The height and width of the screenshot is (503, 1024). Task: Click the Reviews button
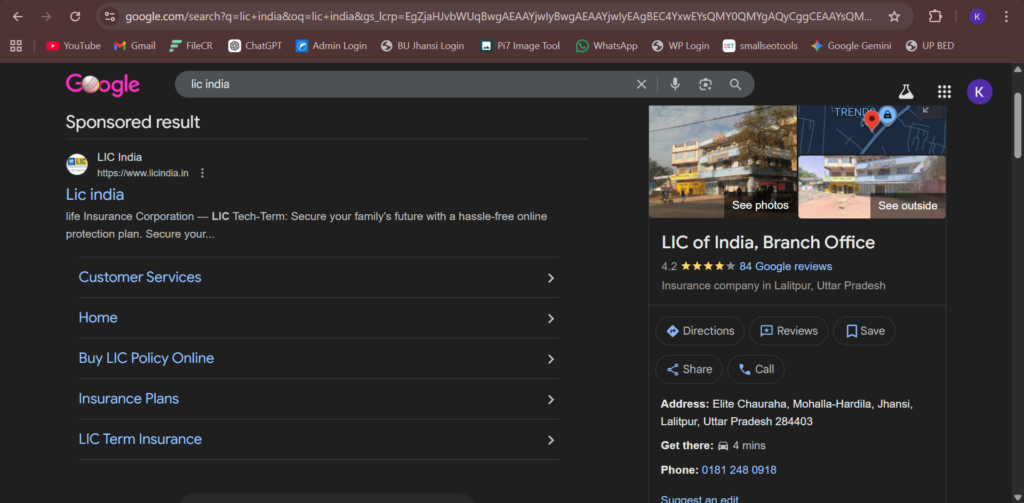(788, 331)
